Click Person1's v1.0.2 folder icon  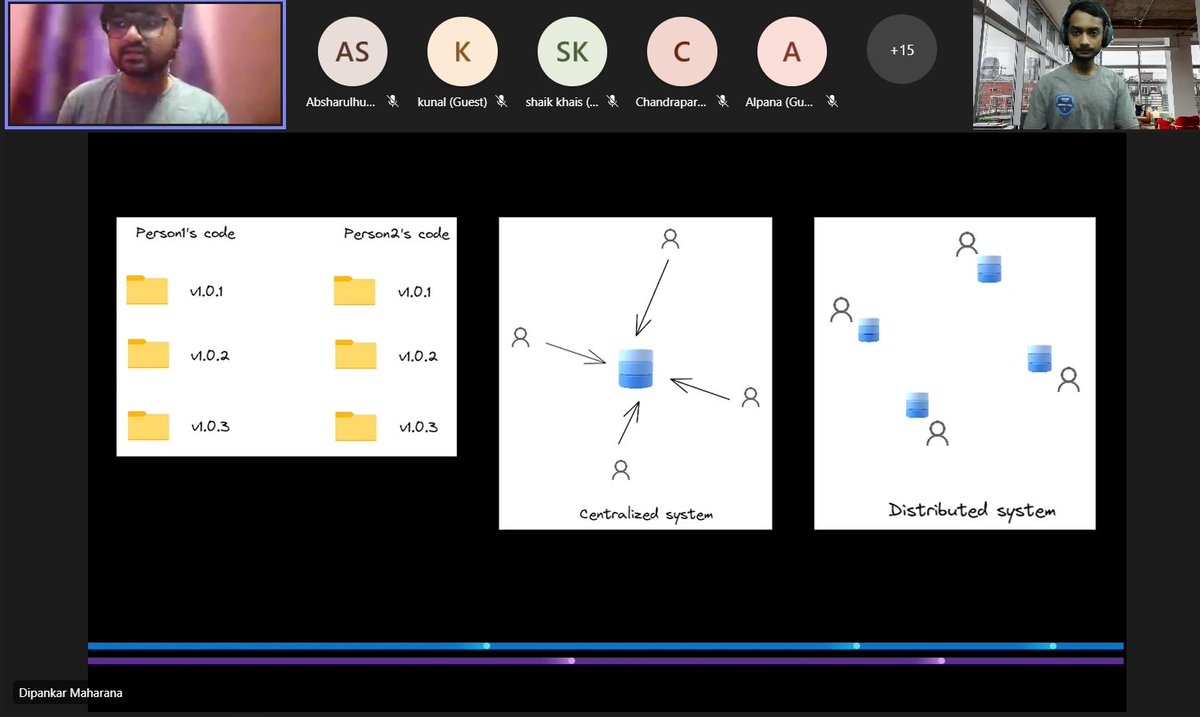click(x=148, y=354)
